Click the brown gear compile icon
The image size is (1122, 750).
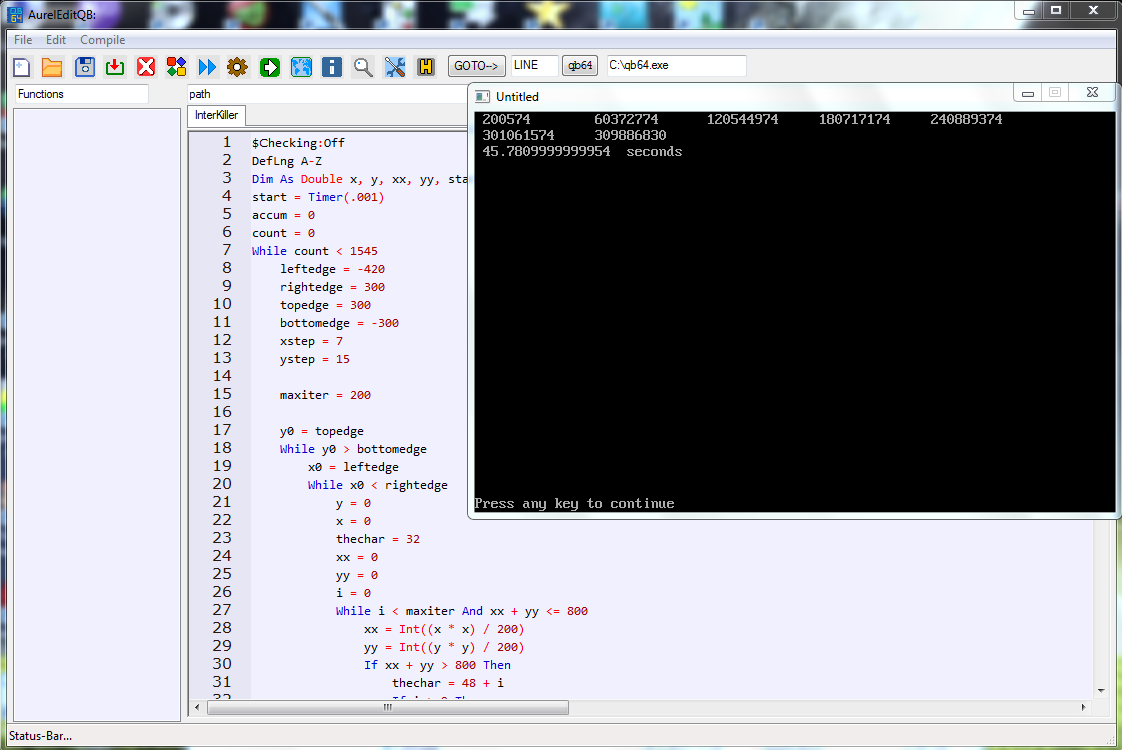237,67
